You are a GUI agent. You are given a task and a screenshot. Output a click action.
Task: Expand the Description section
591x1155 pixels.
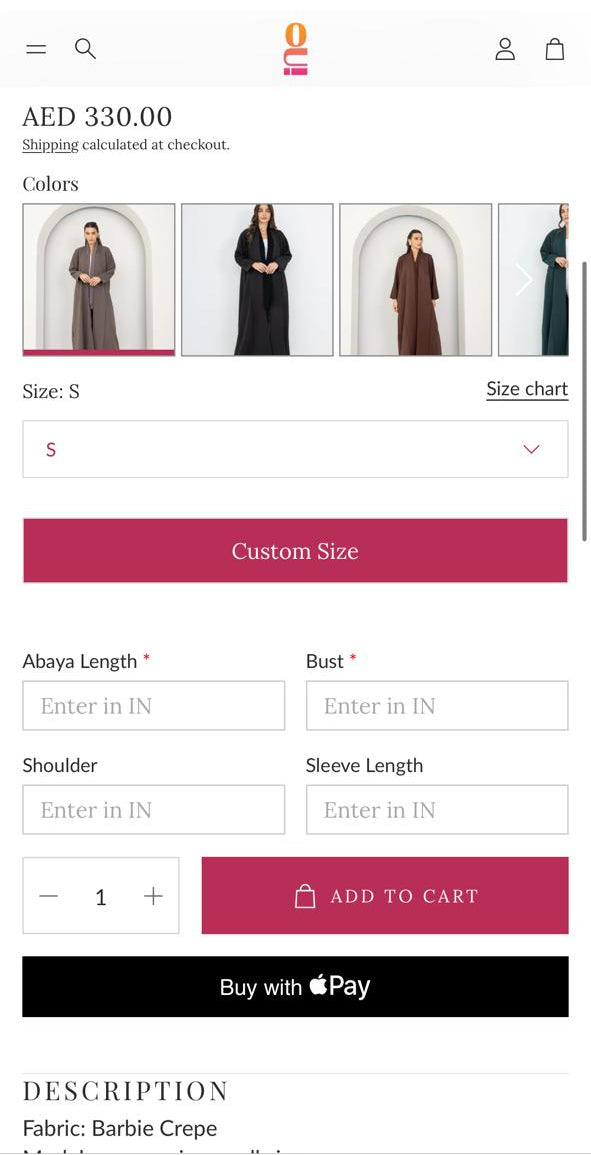124,1091
